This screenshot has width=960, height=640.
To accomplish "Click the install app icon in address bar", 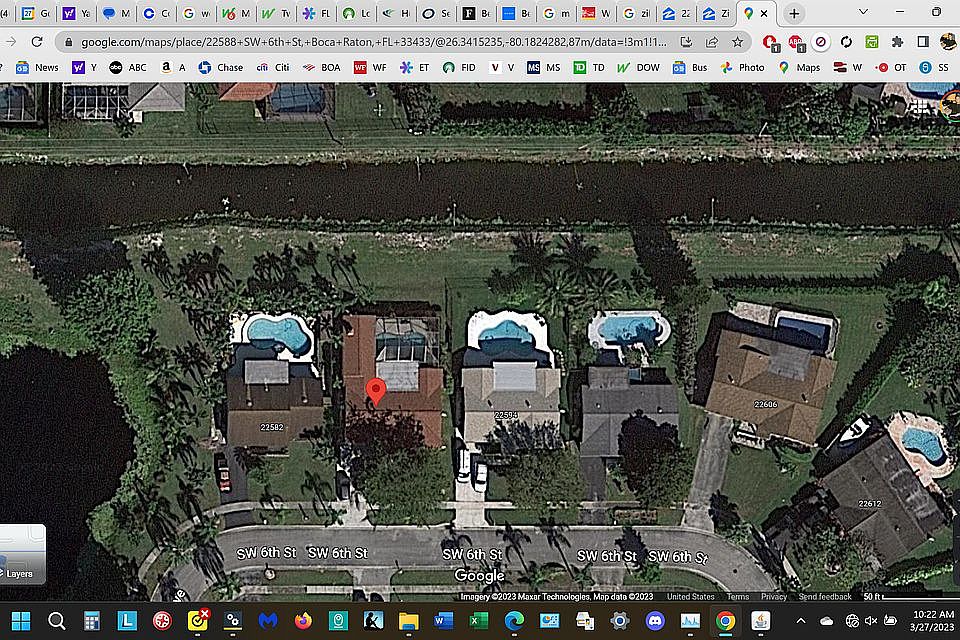I will tap(686, 42).
